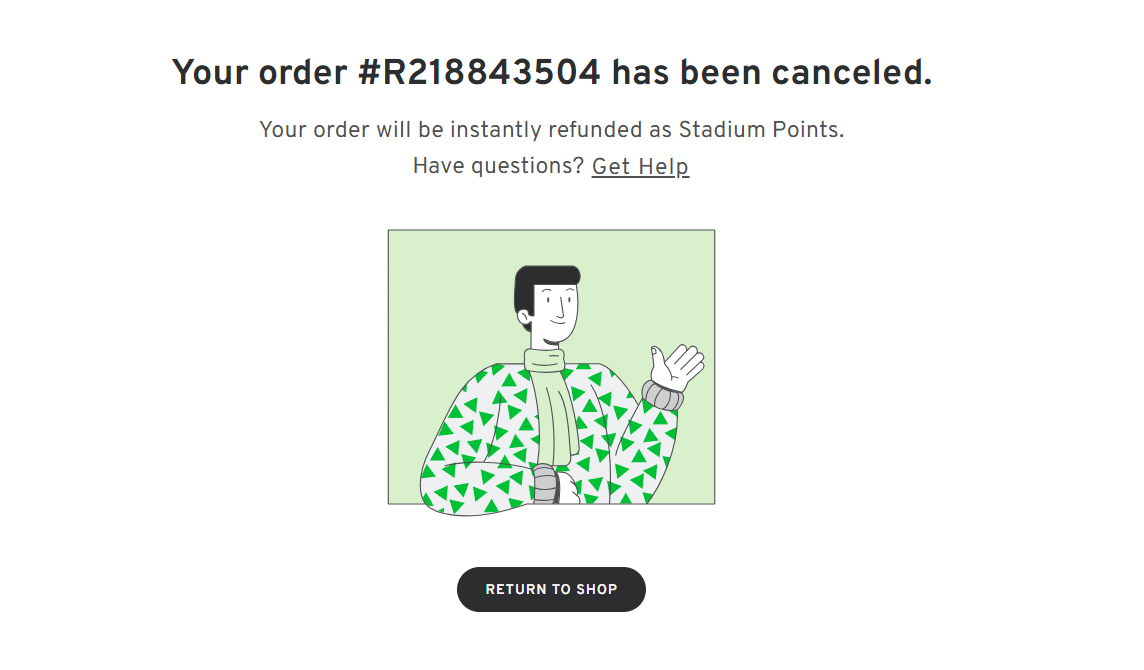
Task: Click the waving hand in the illustration
Action: 677,367
